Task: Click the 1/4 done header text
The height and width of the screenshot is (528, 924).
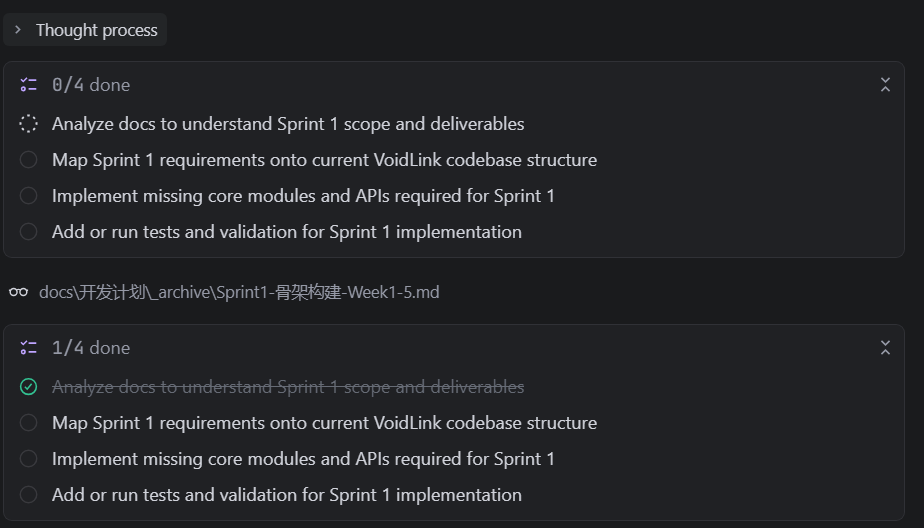Action: (91, 348)
